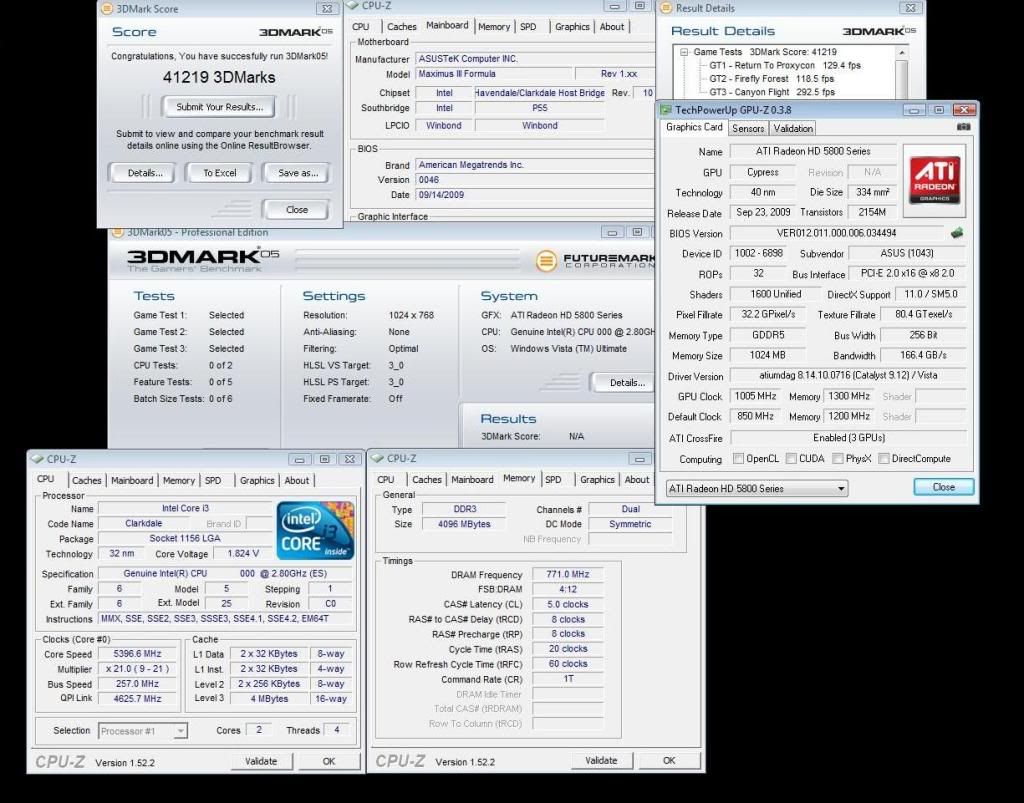The height and width of the screenshot is (803, 1024).
Task: Click the title icon of the CPU-Z Mainboard window
Action: click(x=353, y=6)
